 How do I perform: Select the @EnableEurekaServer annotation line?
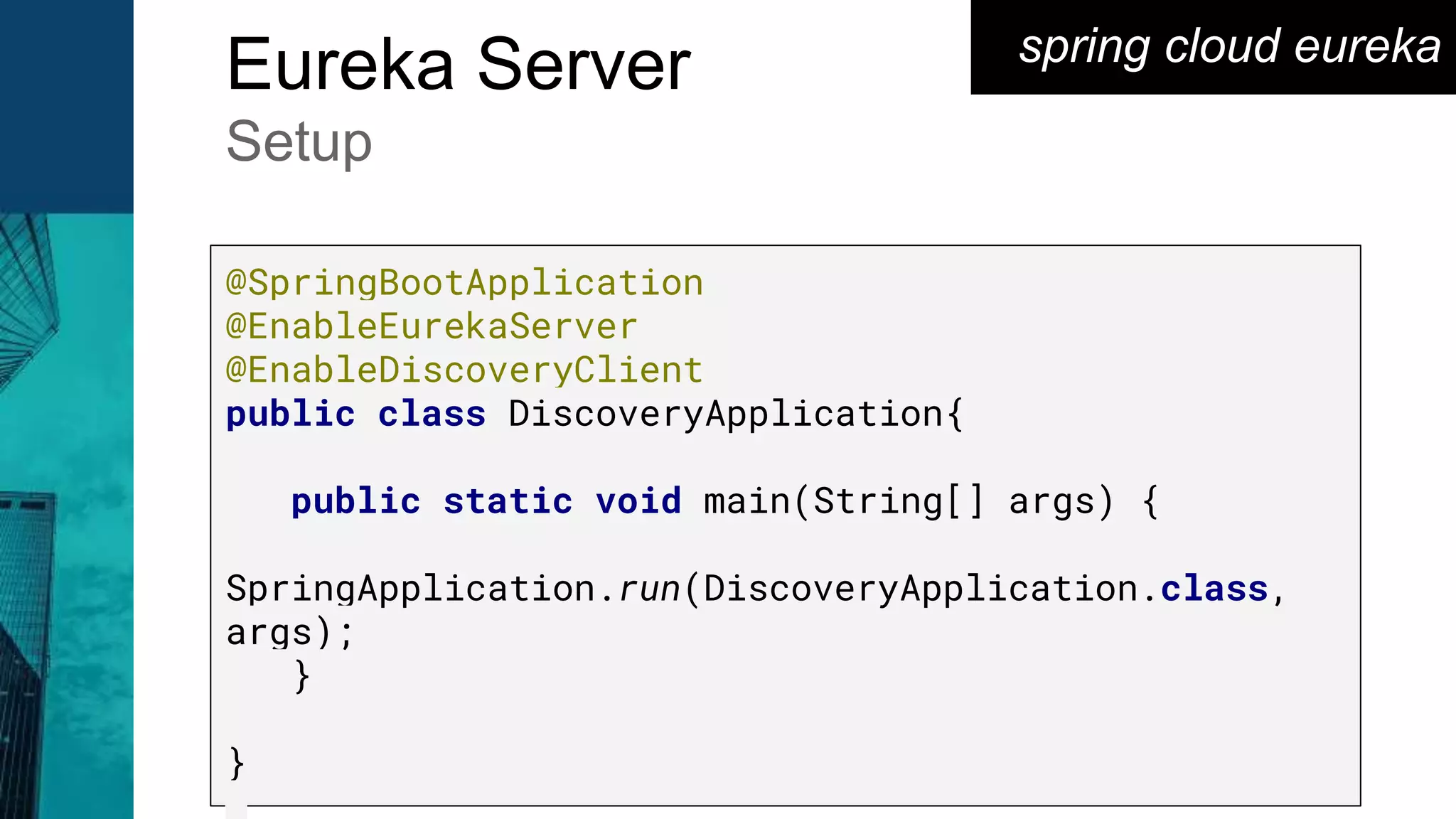[x=432, y=326]
